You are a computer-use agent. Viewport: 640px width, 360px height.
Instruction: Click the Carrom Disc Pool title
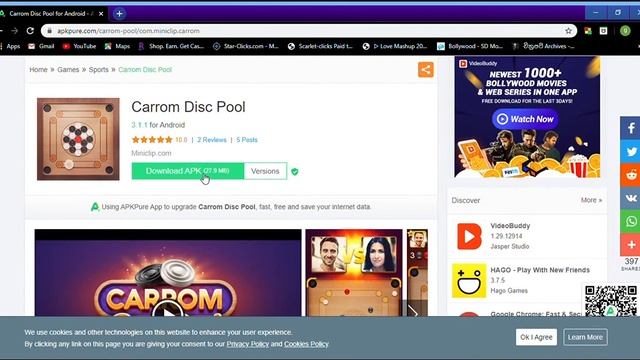coord(189,107)
